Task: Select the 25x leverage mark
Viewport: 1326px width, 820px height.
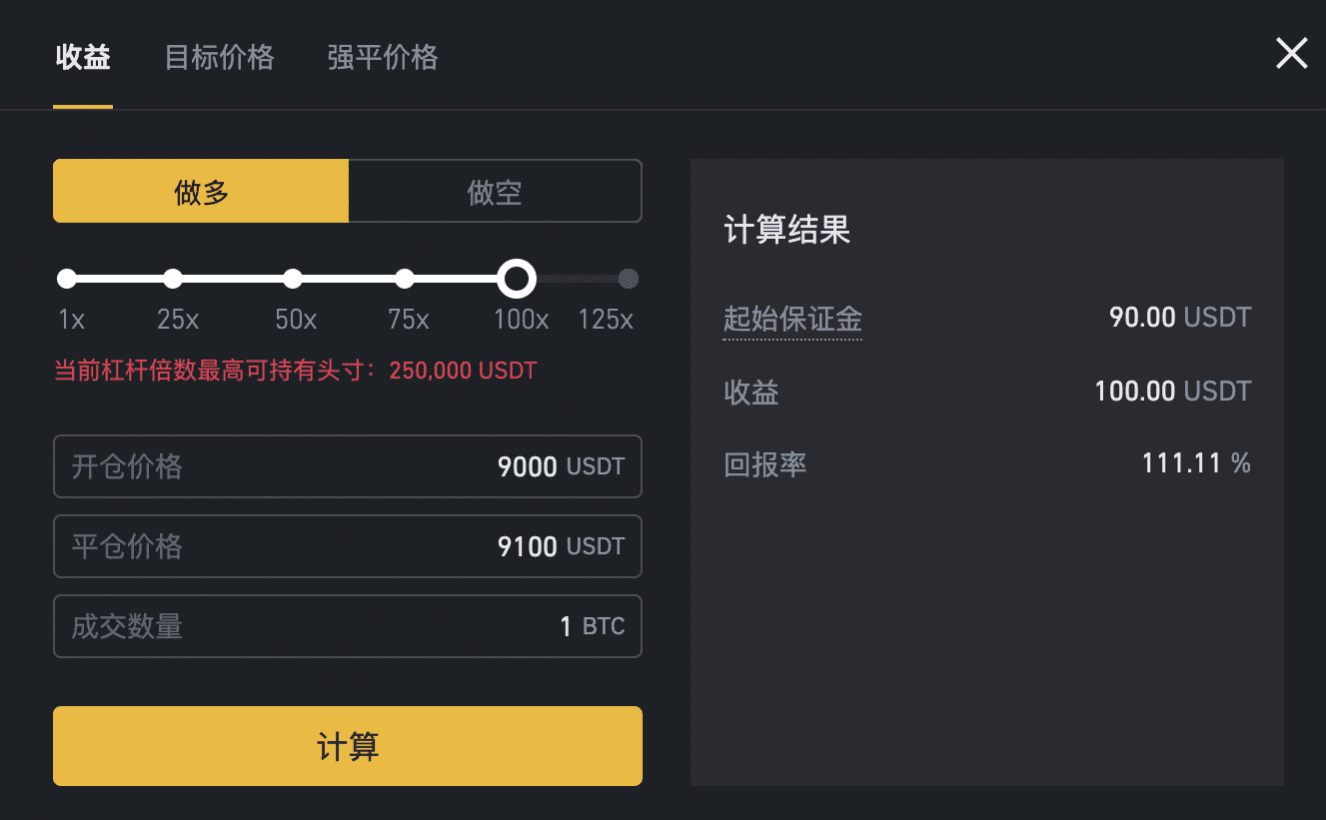Action: [x=173, y=278]
